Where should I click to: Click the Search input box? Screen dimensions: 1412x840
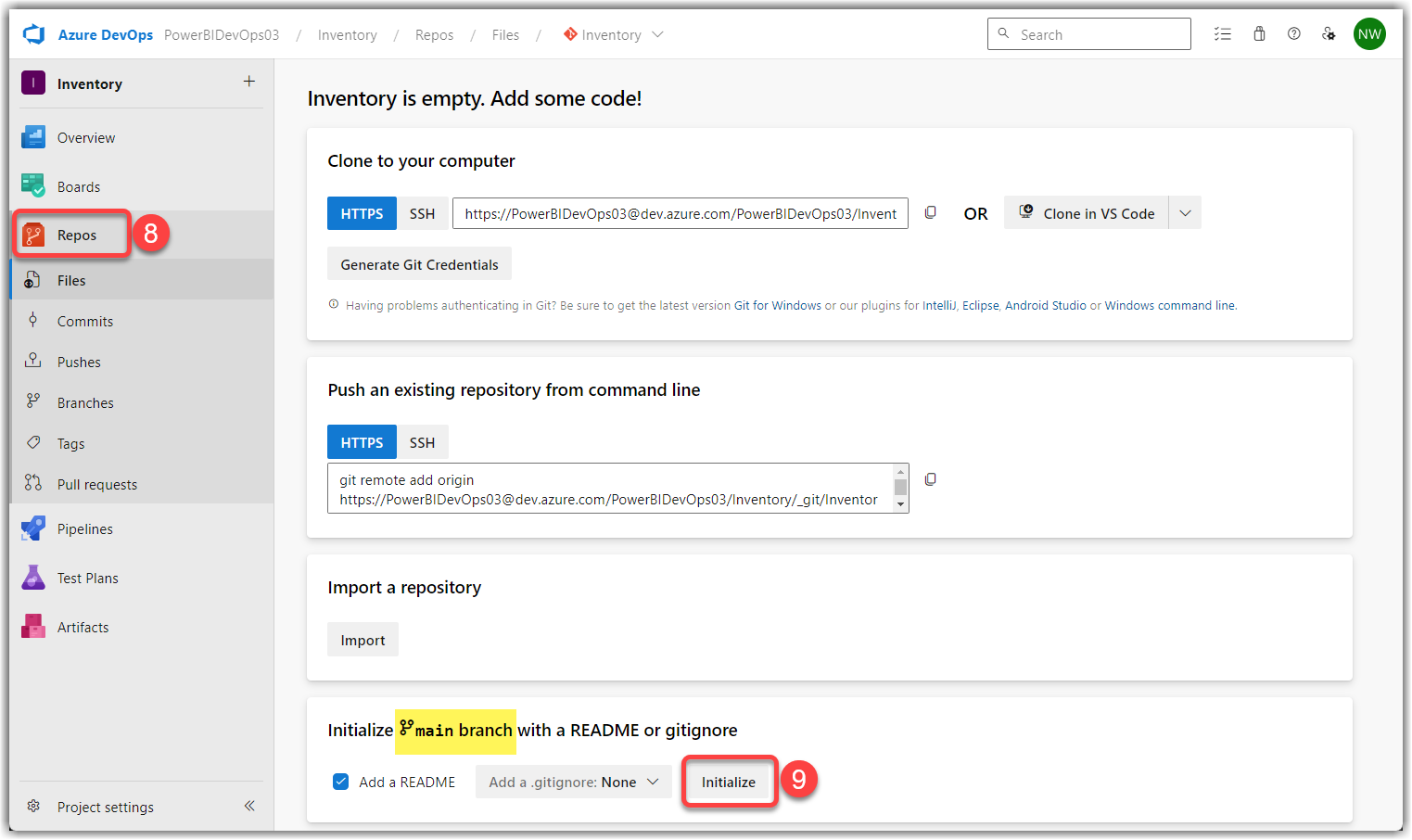click(1089, 34)
